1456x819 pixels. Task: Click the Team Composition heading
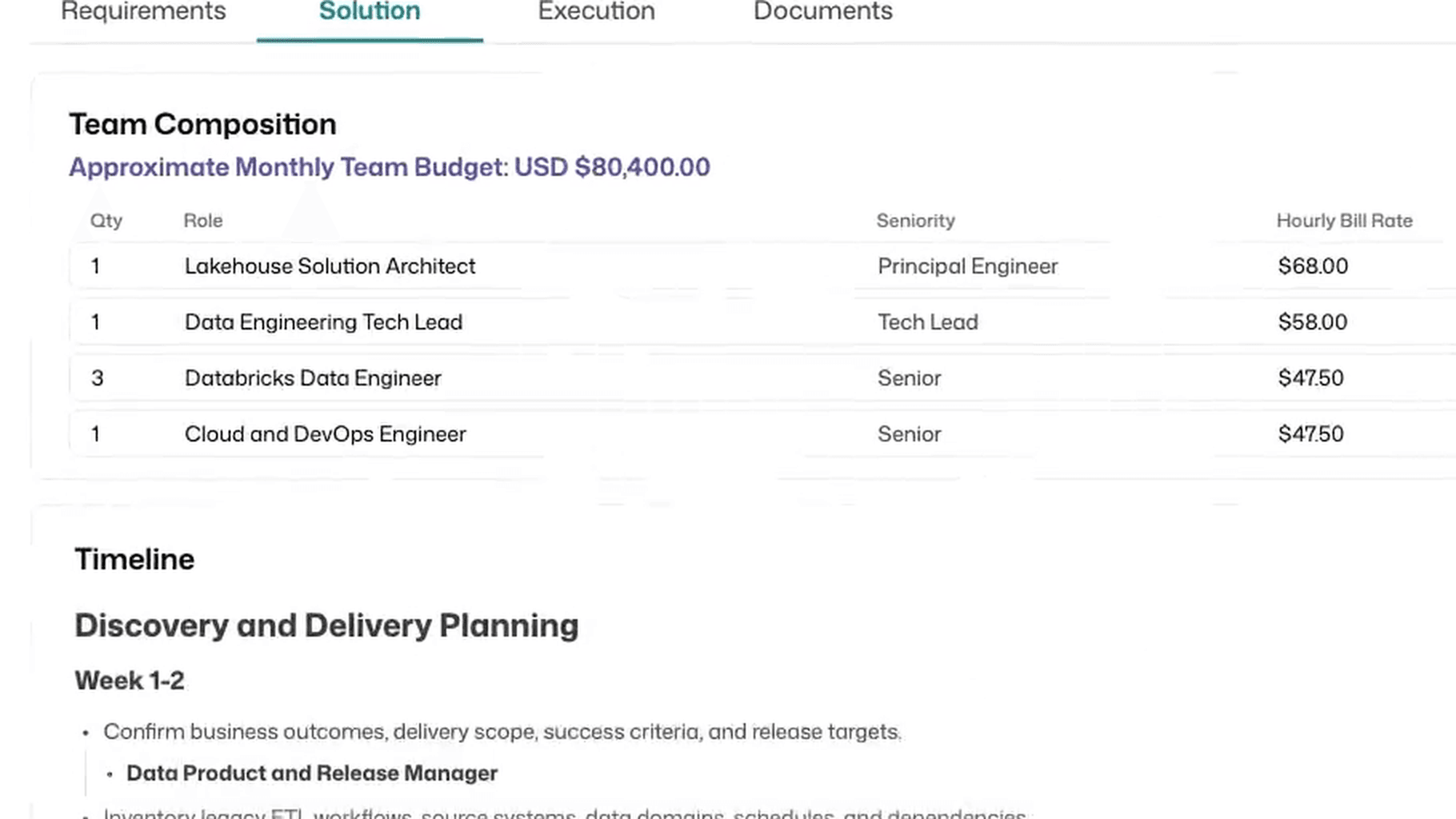(202, 125)
